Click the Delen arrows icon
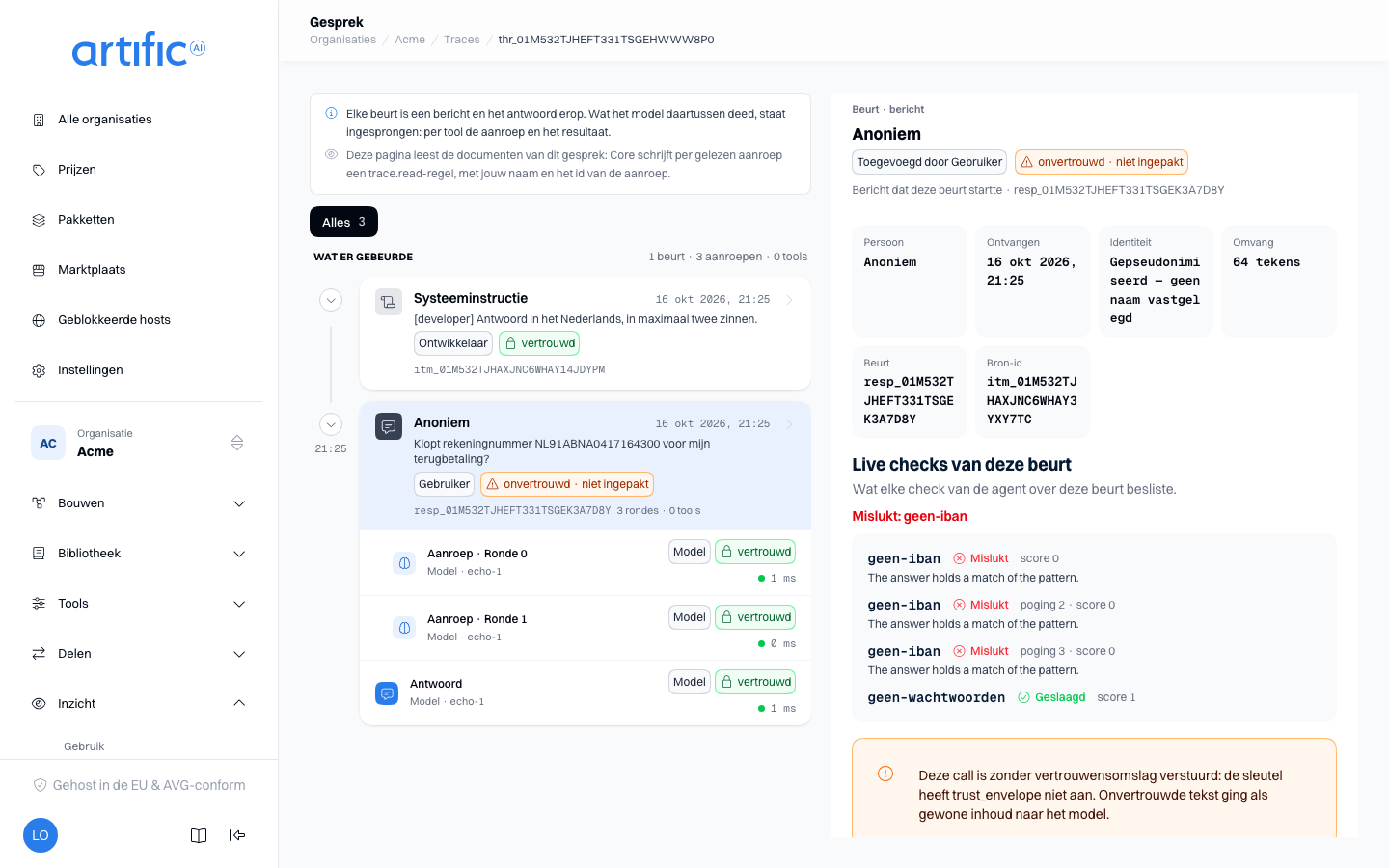Viewport: 1389px width, 868px height. click(x=39, y=654)
